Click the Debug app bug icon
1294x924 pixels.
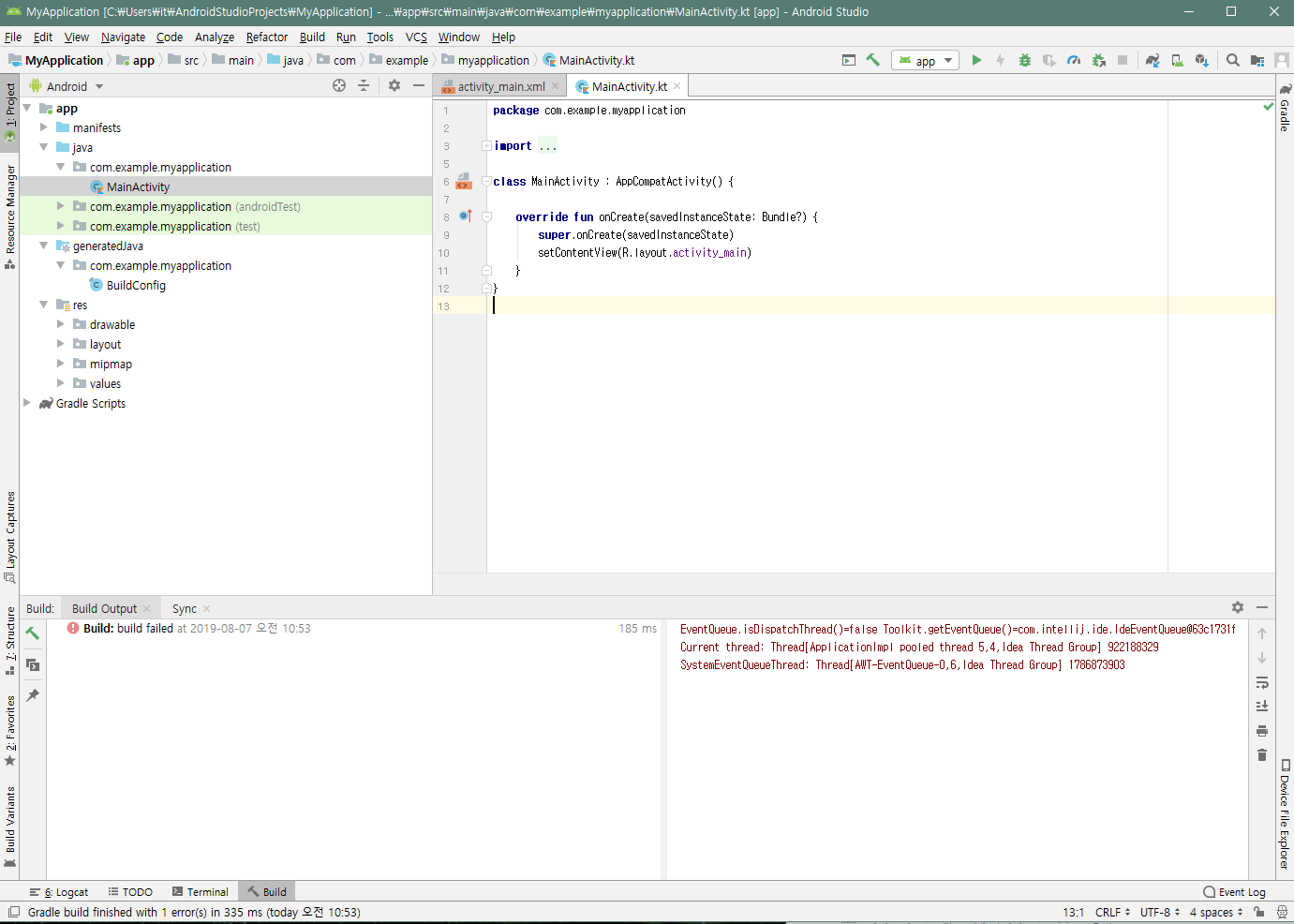[1025, 60]
